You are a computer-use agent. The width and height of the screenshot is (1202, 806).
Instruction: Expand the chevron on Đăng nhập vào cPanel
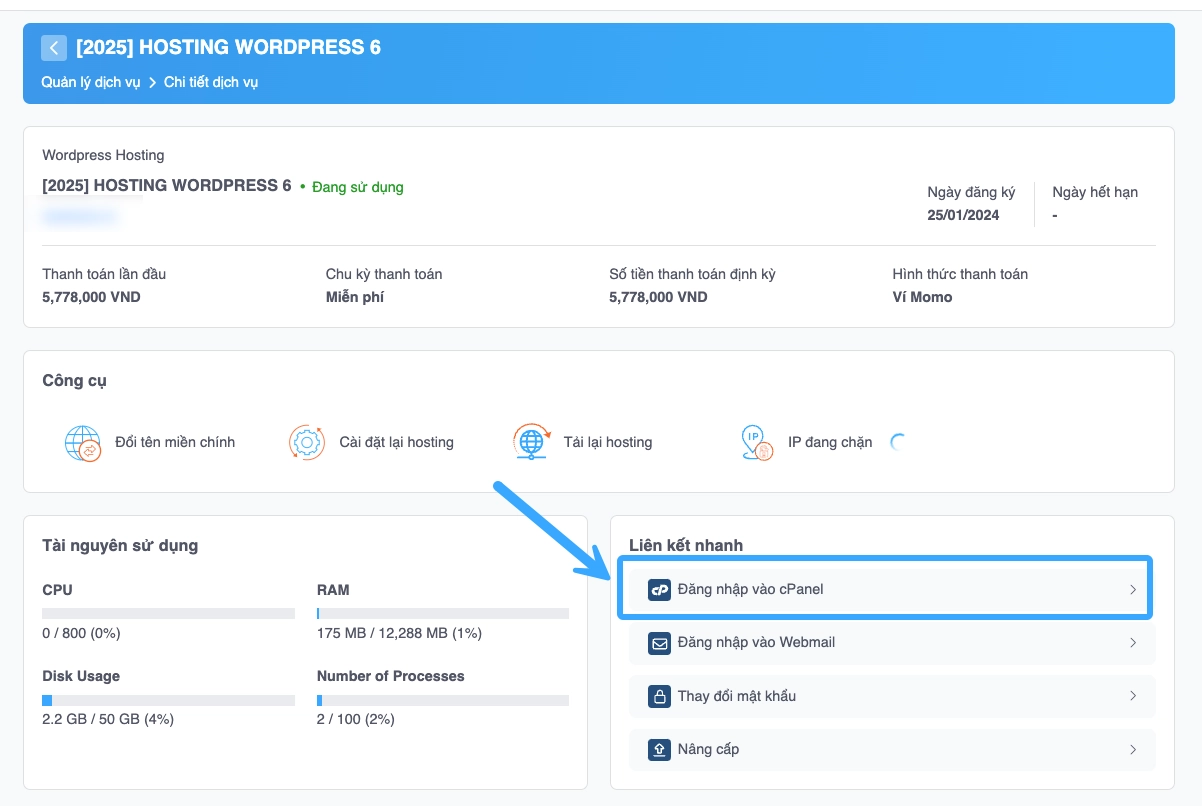point(1133,589)
